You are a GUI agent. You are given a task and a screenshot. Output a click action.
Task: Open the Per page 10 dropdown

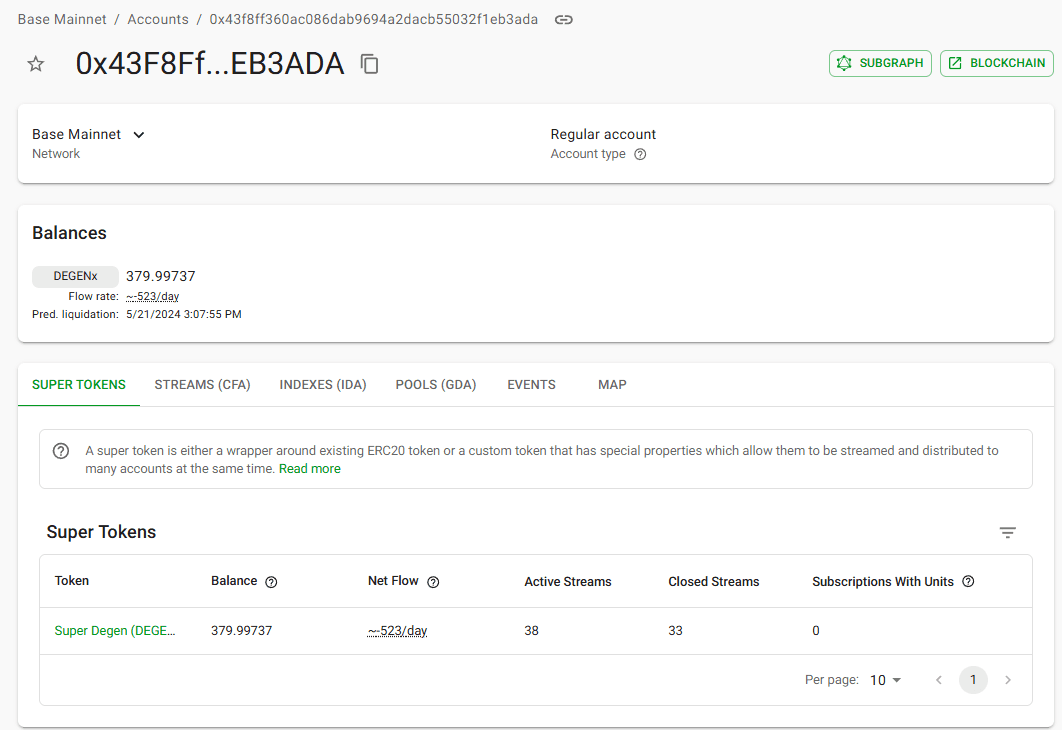tap(885, 680)
